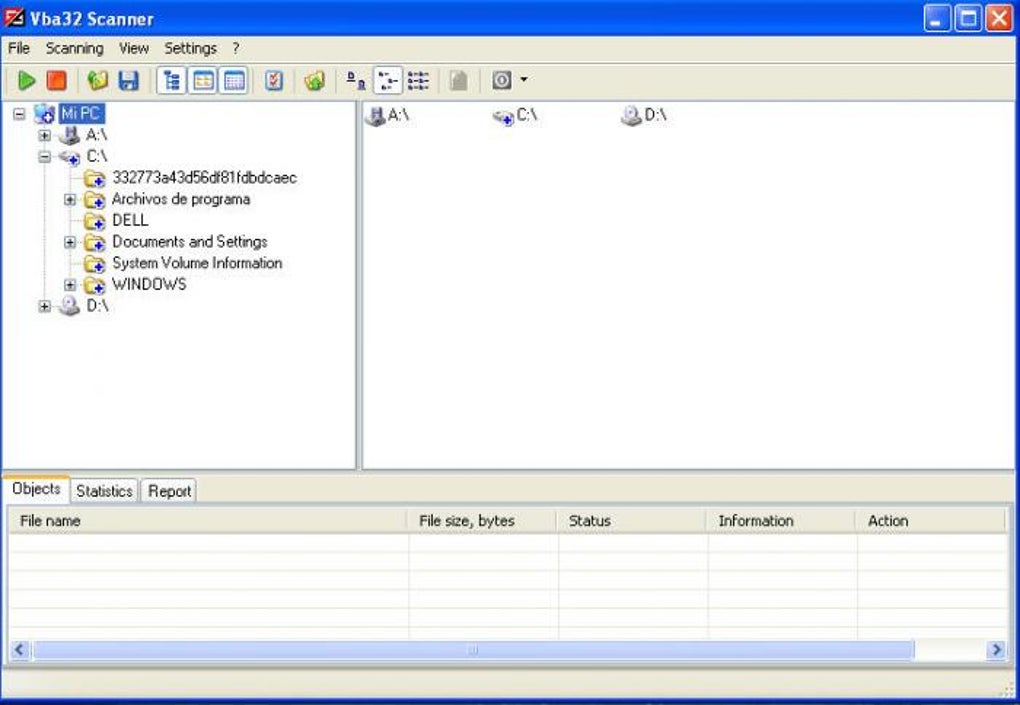
Task: Select the A:\ label in the tree
Action: [96, 135]
